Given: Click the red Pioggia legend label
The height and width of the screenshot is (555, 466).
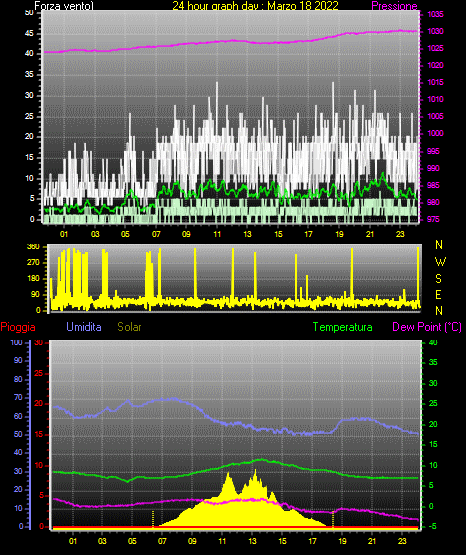Looking at the screenshot, I should pyautogui.click(x=18, y=327).
